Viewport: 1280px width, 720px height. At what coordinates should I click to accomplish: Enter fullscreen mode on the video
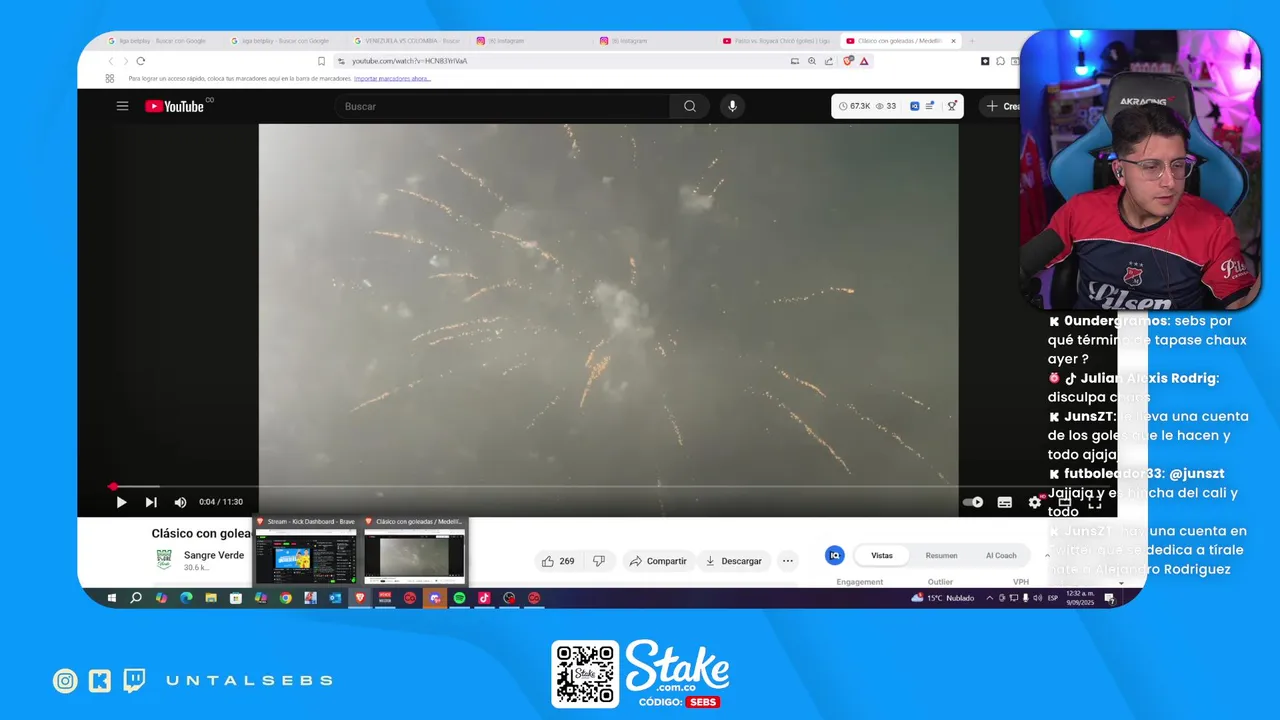point(1094,502)
